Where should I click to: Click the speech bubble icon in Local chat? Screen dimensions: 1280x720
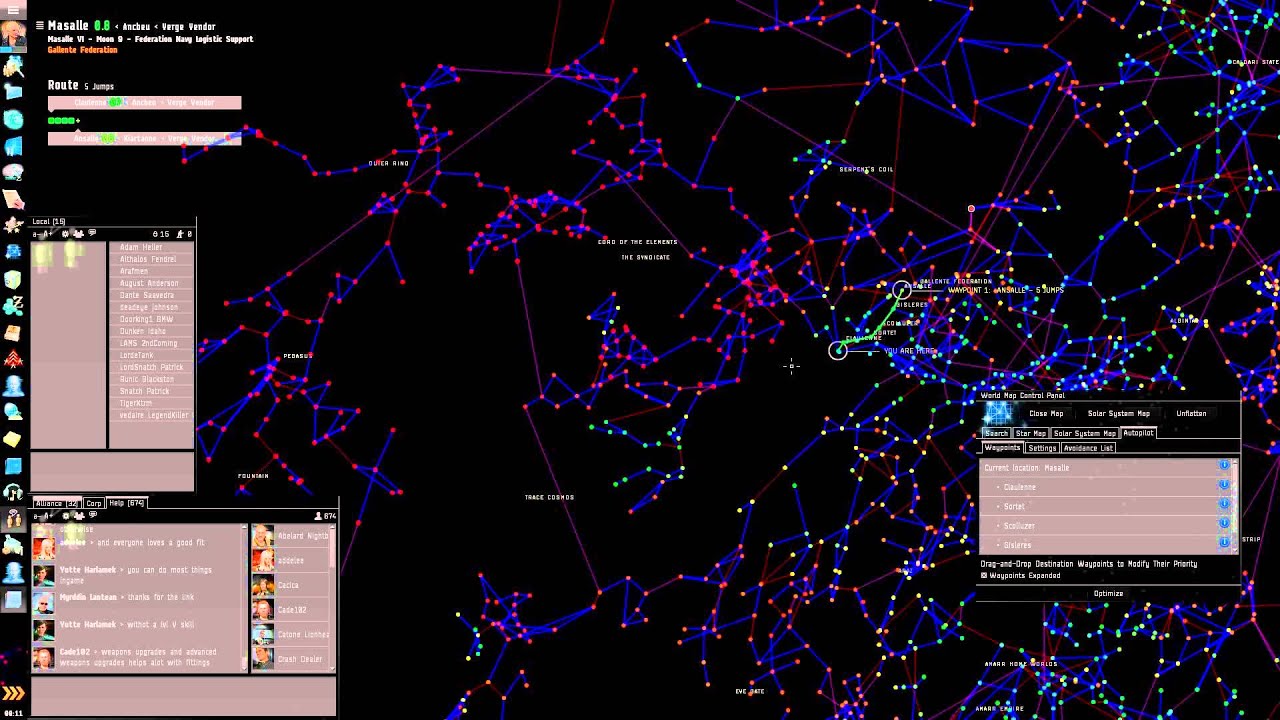(92, 234)
